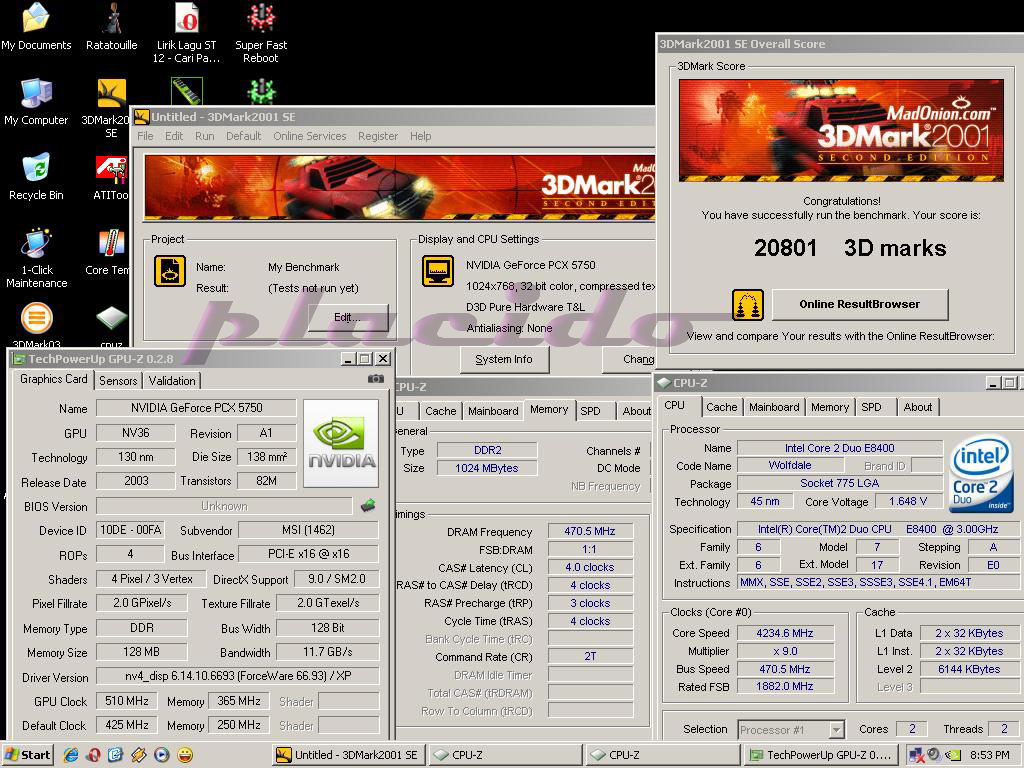
Task: Open the Windows Start menu
Action: (28, 755)
